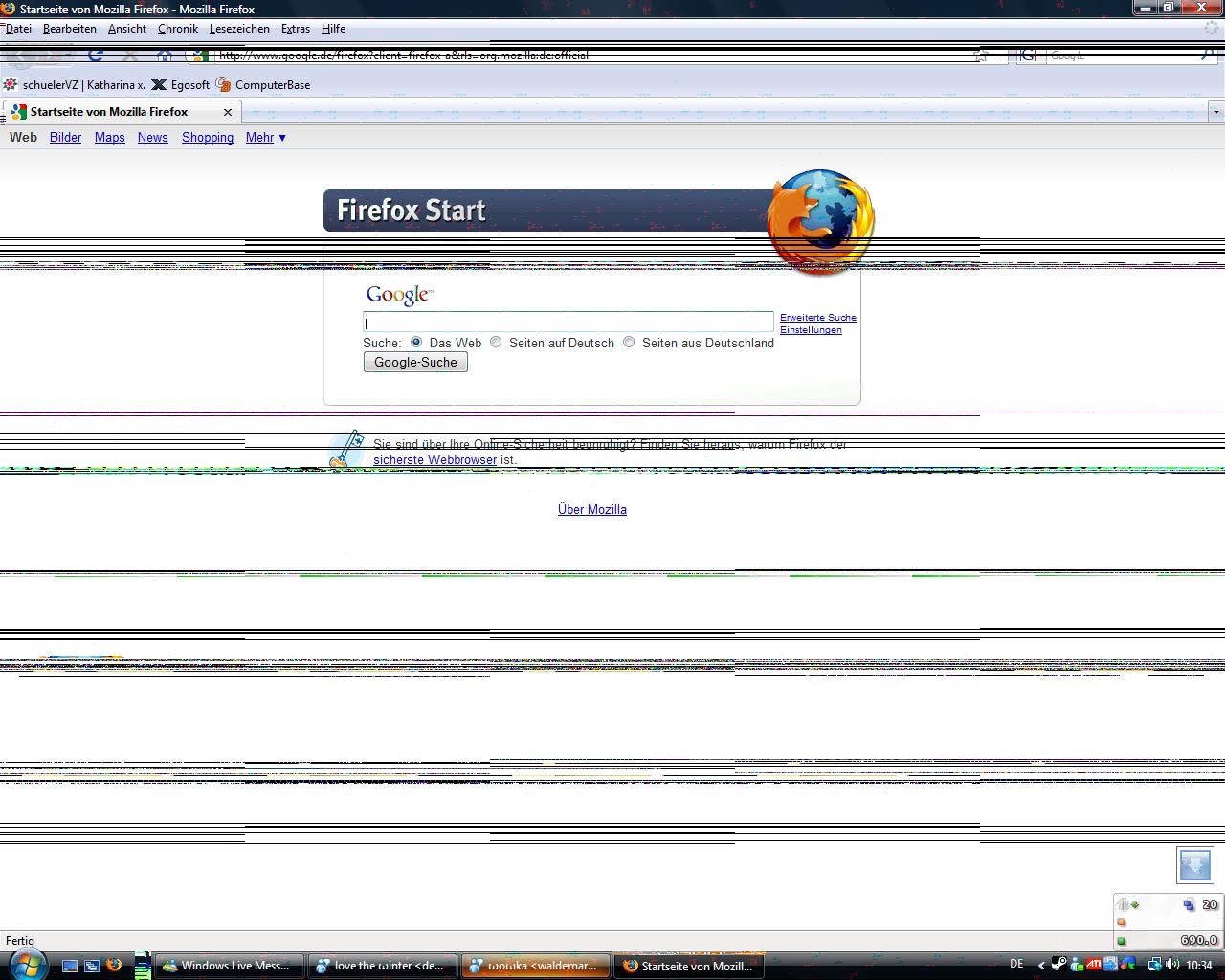
Task: Switch to love the winter chat window
Action: (x=383, y=966)
